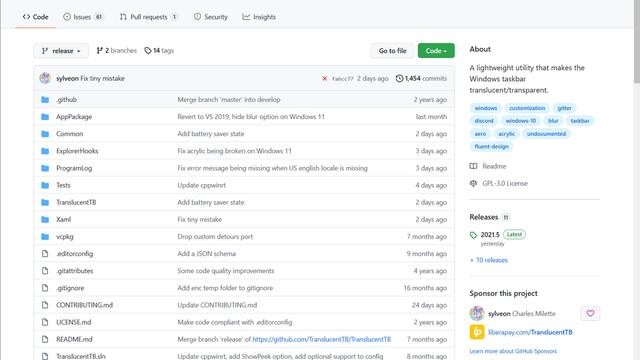Click the failed checks red X icon
The image size is (640, 360).
point(324,78)
